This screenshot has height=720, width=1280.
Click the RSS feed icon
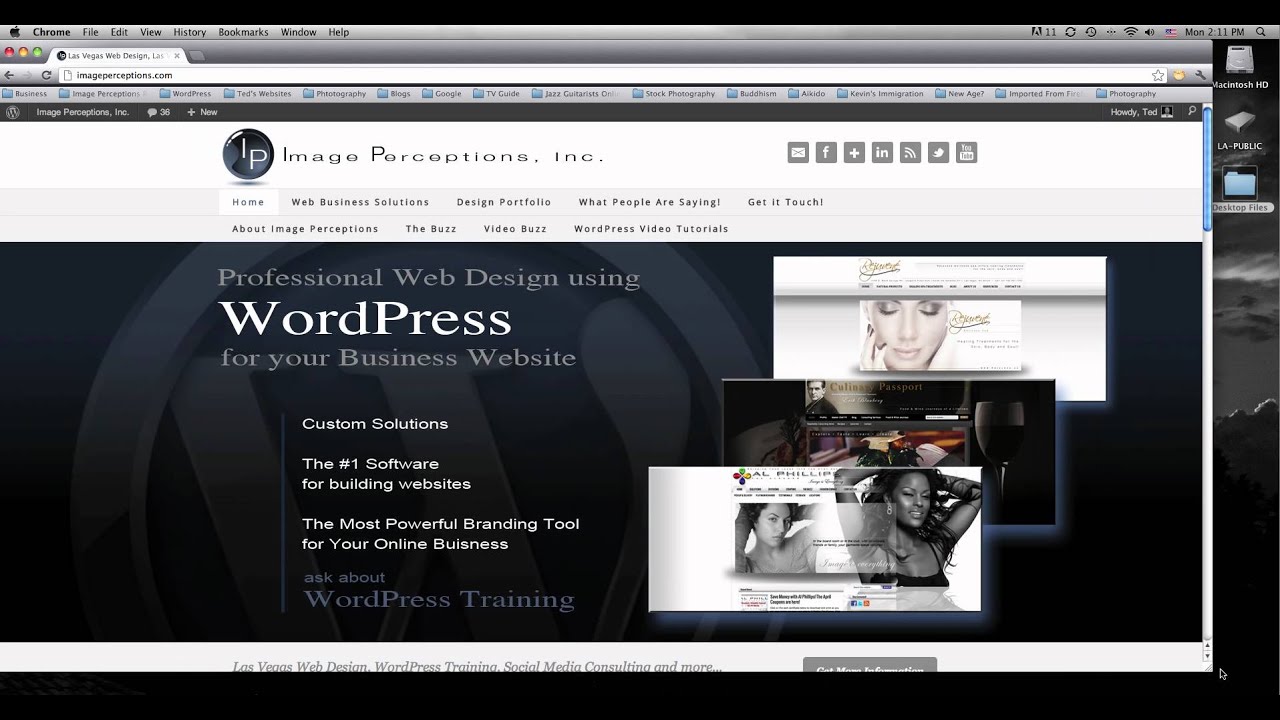910,152
